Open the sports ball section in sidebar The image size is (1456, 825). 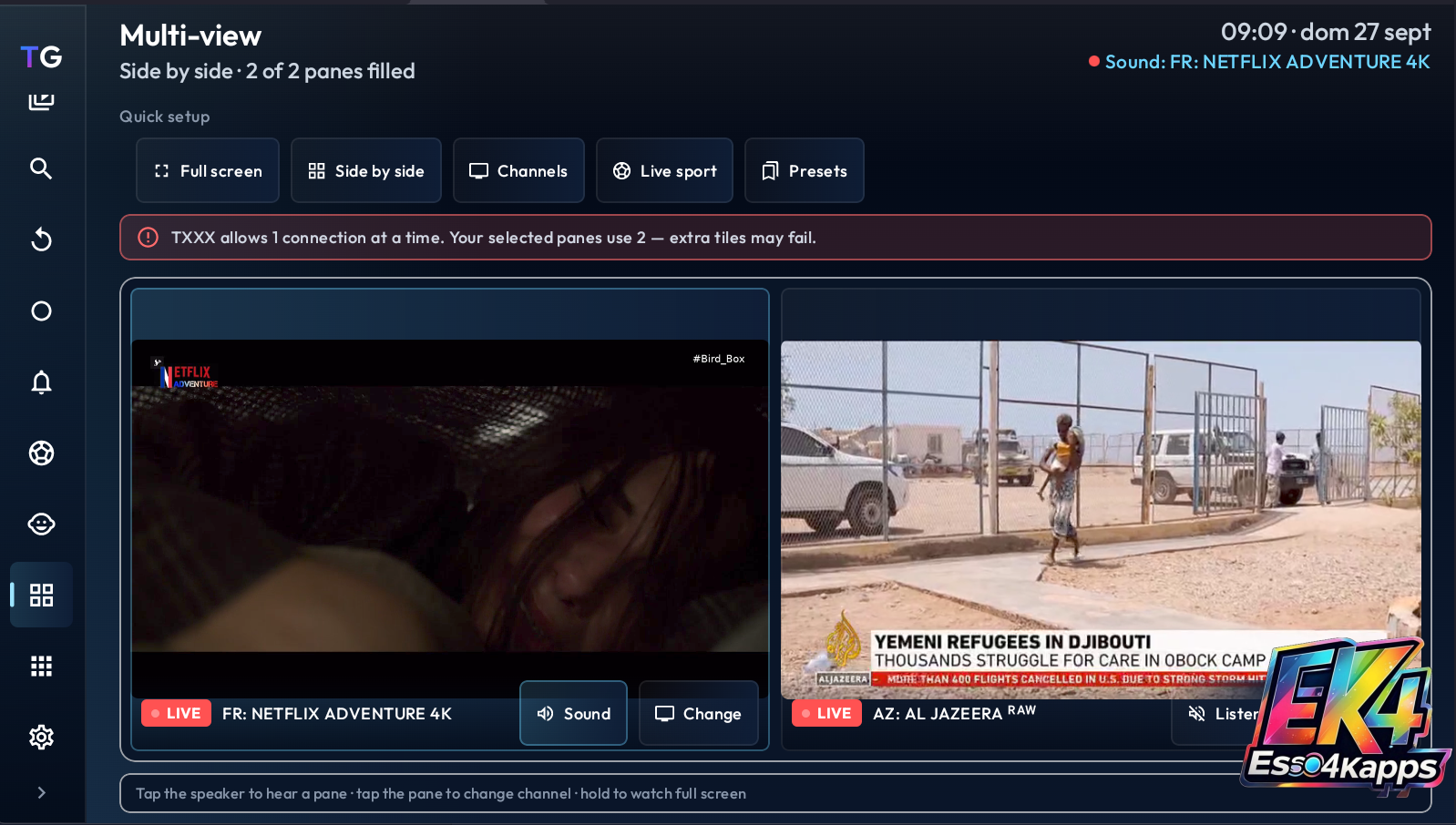[41, 453]
